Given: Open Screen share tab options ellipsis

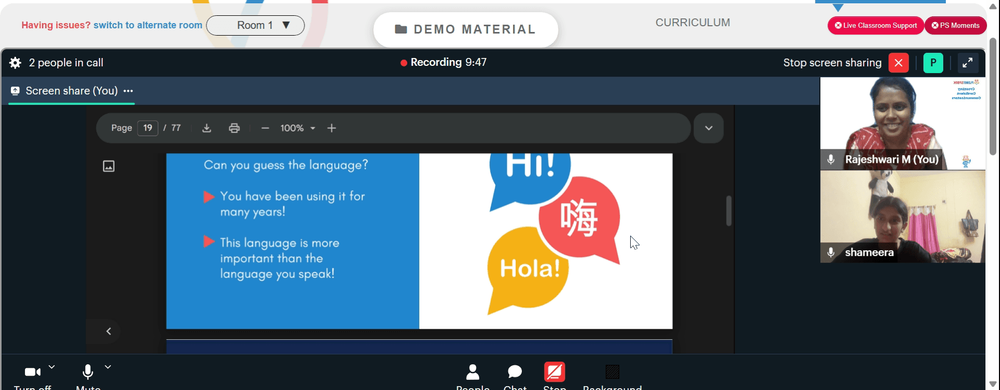Looking at the screenshot, I should pyautogui.click(x=128, y=91).
